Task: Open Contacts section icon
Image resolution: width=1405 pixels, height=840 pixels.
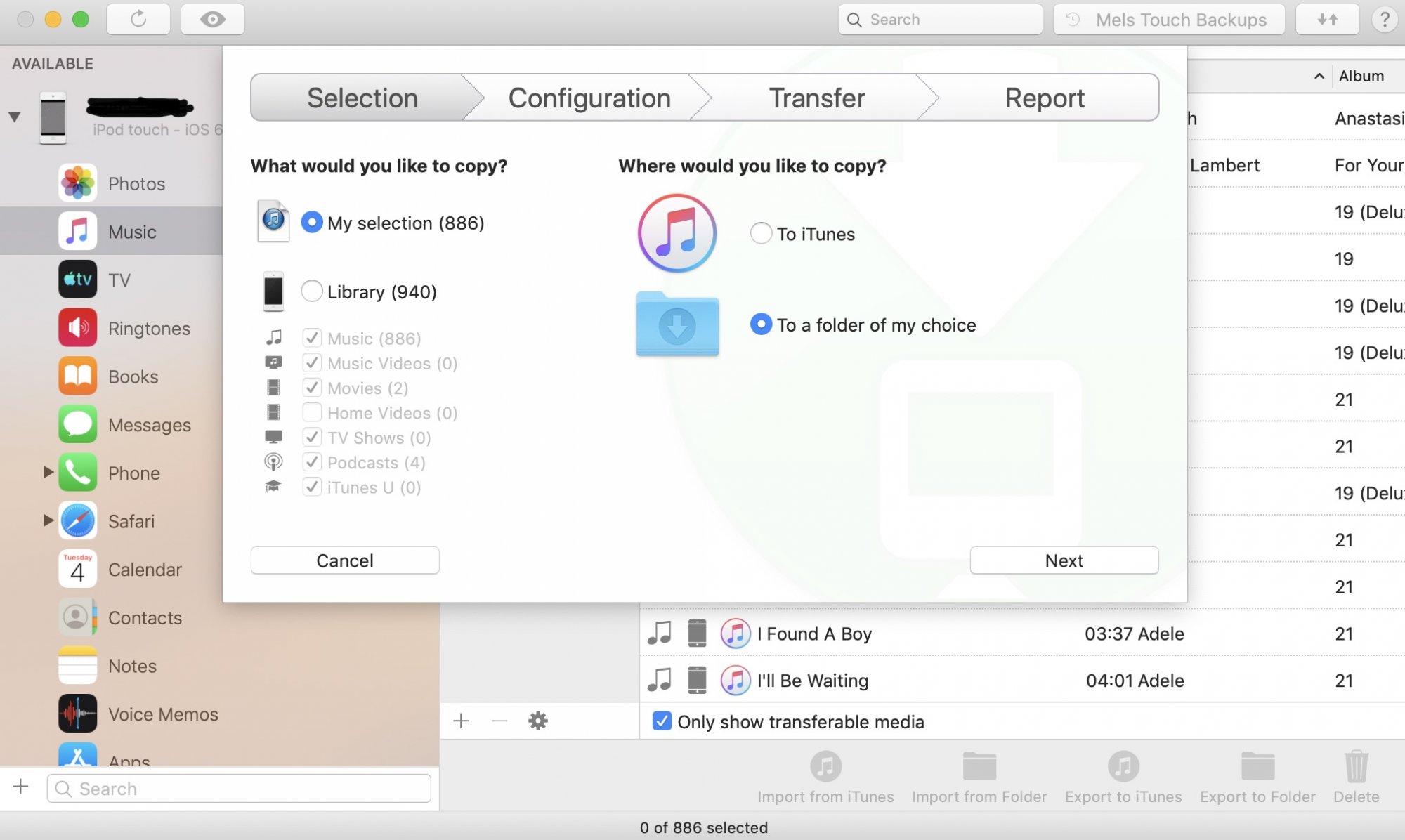Action: pyautogui.click(x=77, y=617)
